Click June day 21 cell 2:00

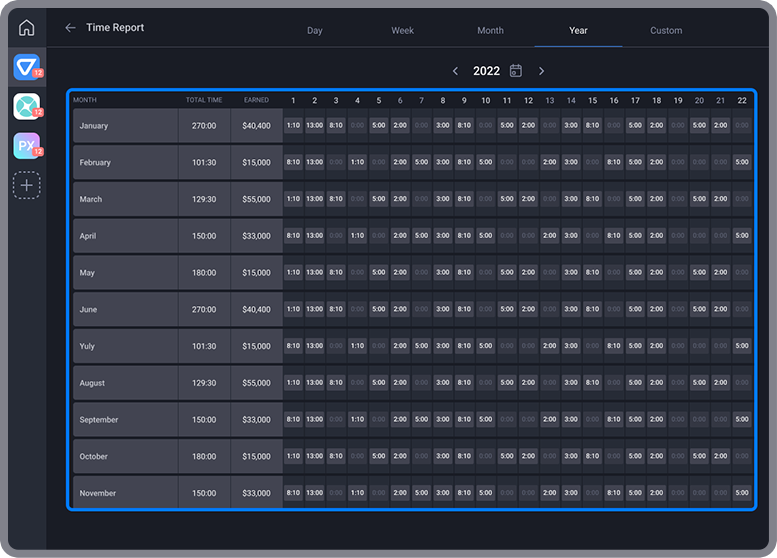coord(721,309)
